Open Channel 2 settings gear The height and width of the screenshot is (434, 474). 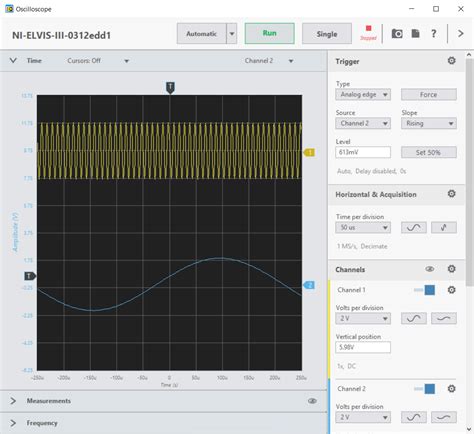451,389
